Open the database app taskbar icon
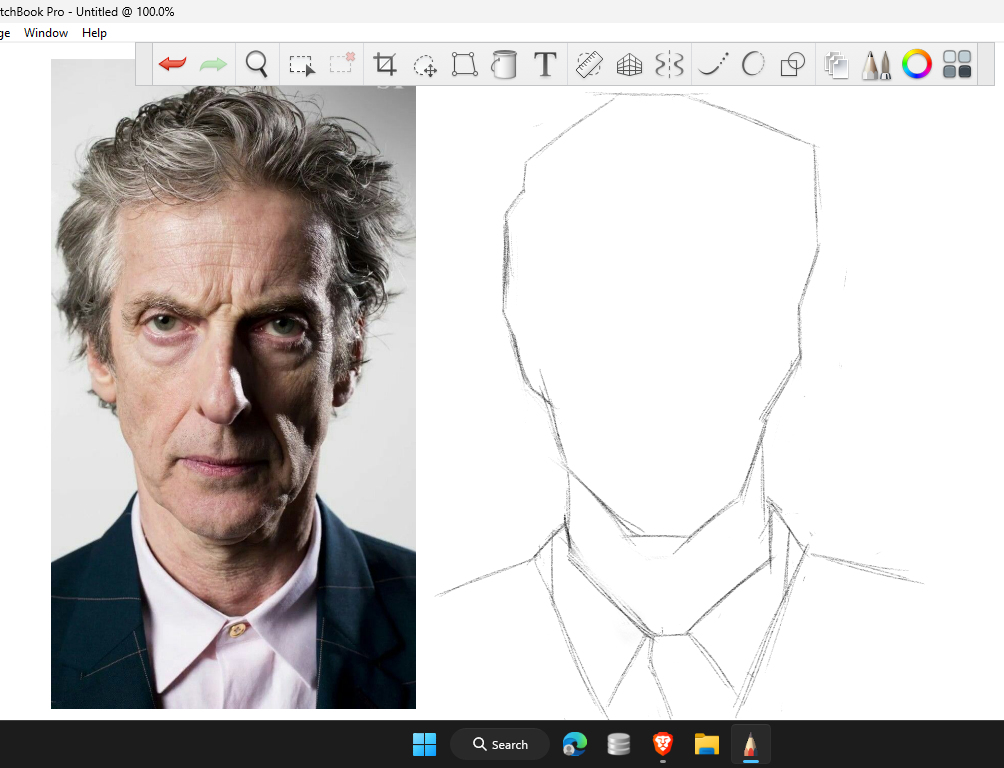The image size is (1004, 768). click(619, 744)
